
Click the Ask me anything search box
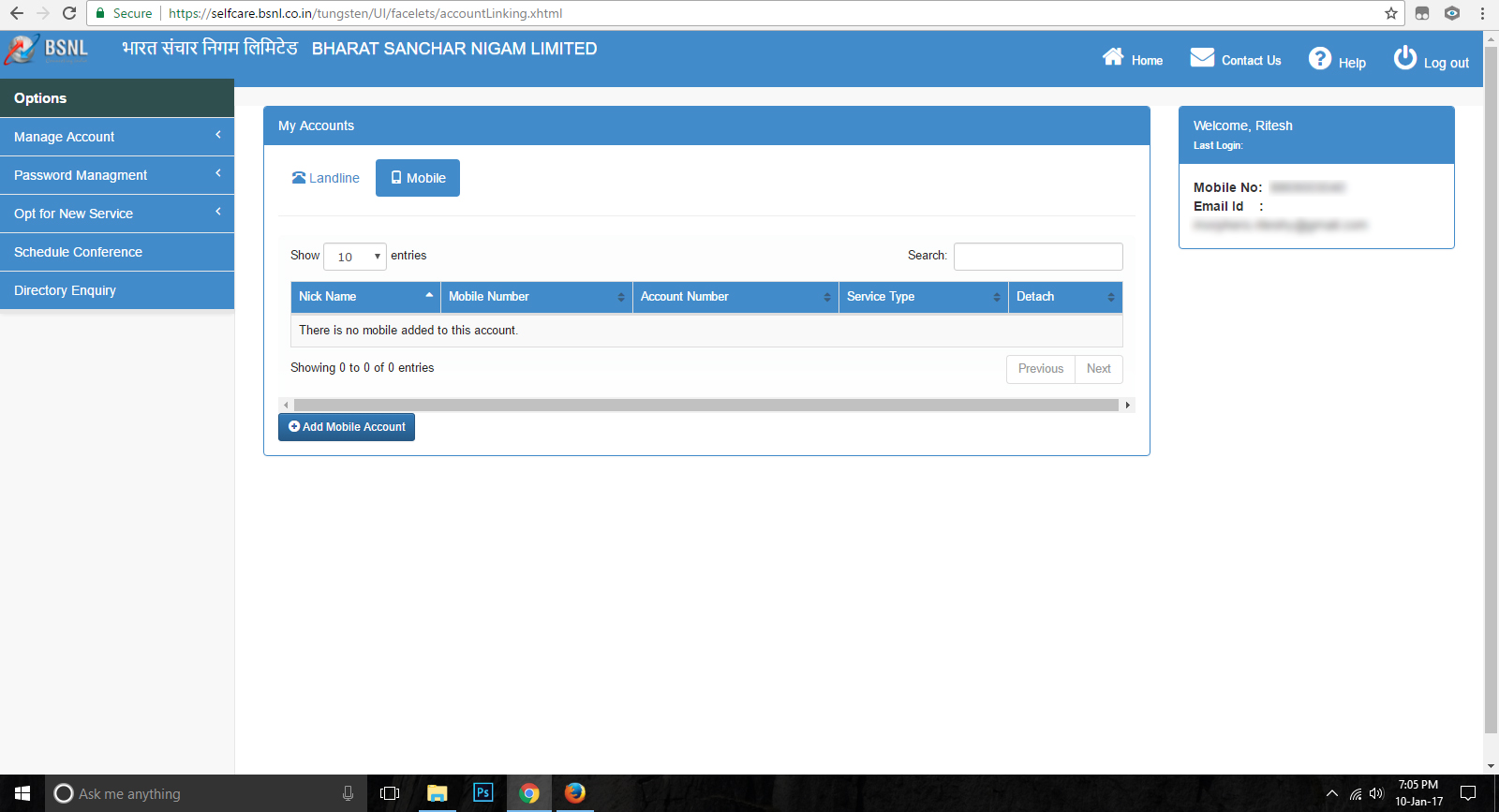[x=206, y=793]
